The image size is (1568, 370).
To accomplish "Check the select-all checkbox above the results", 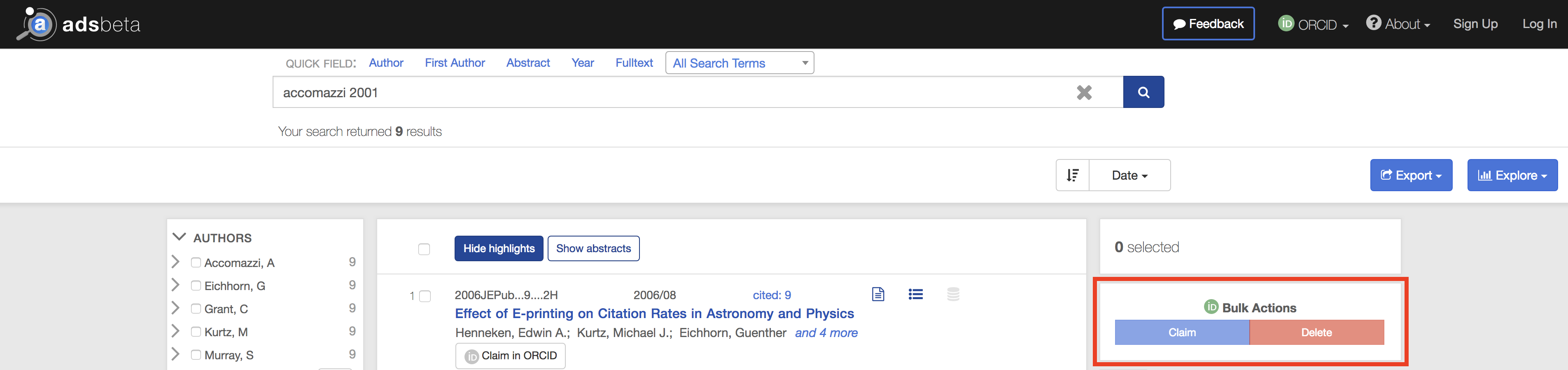I will pyautogui.click(x=424, y=249).
